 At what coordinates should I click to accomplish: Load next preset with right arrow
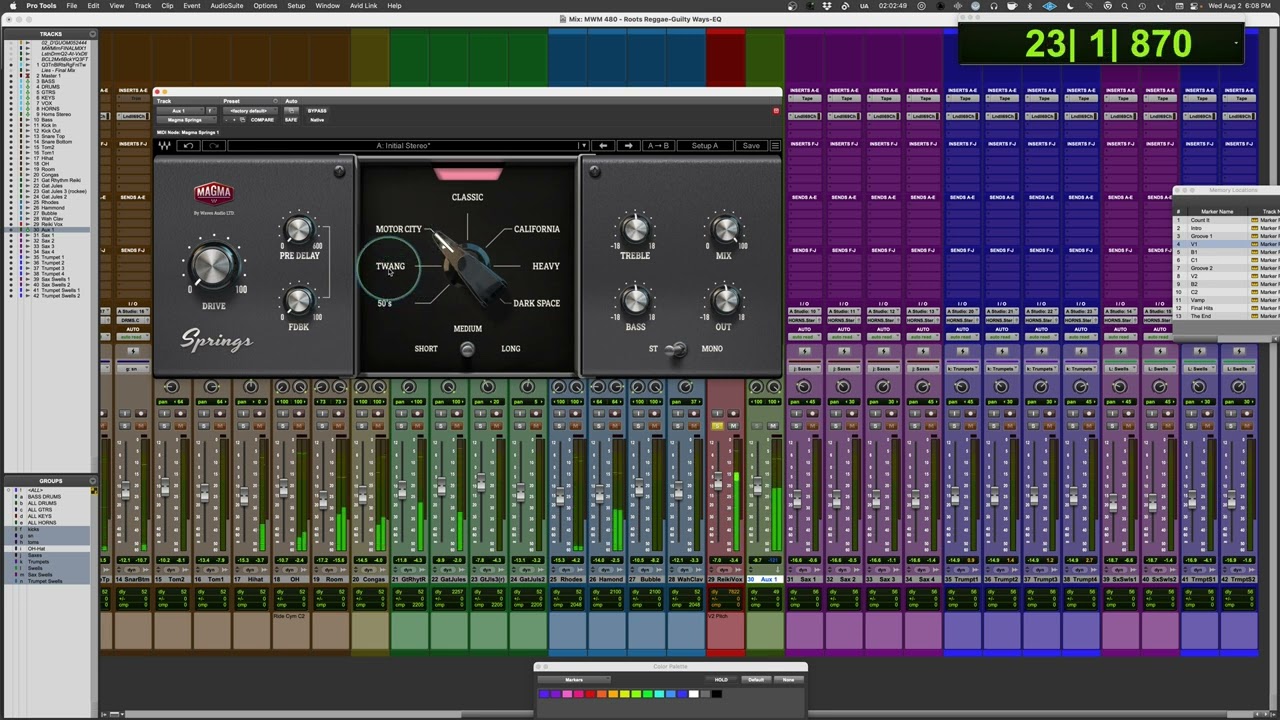pyautogui.click(x=628, y=146)
